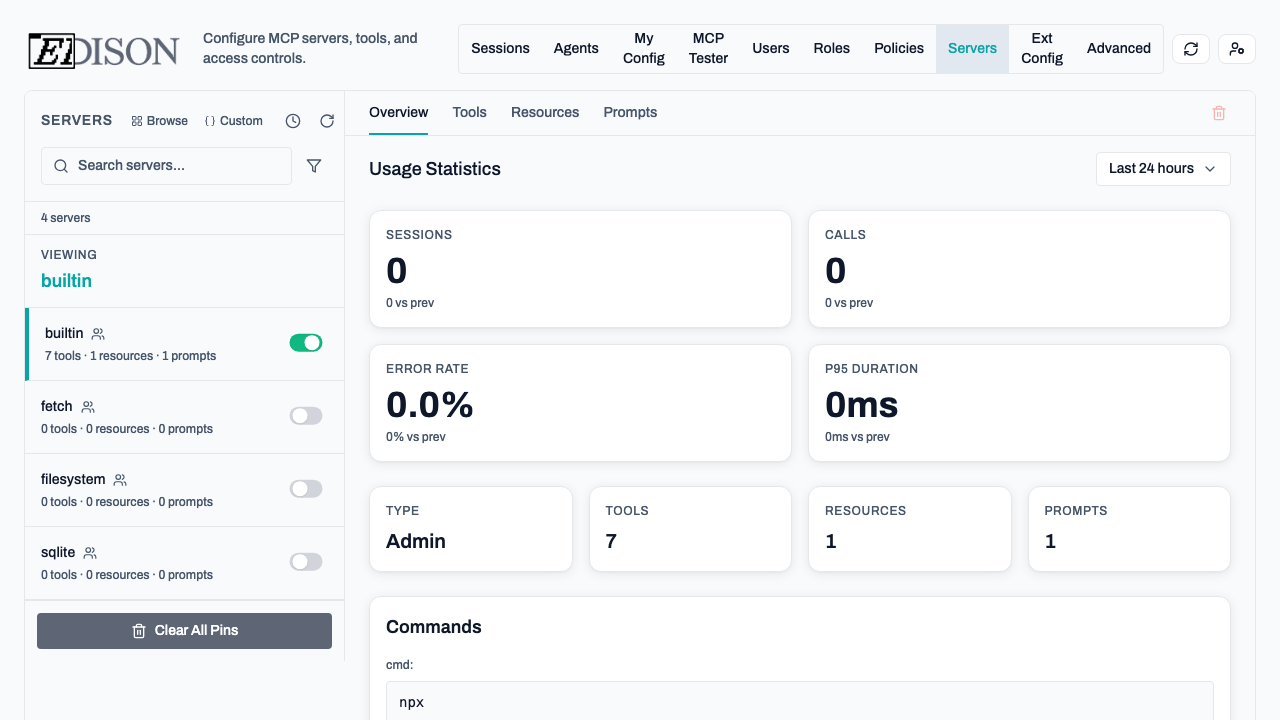Open the server filter funnel icon
Viewport: 1280px width, 720px height.
click(x=314, y=166)
